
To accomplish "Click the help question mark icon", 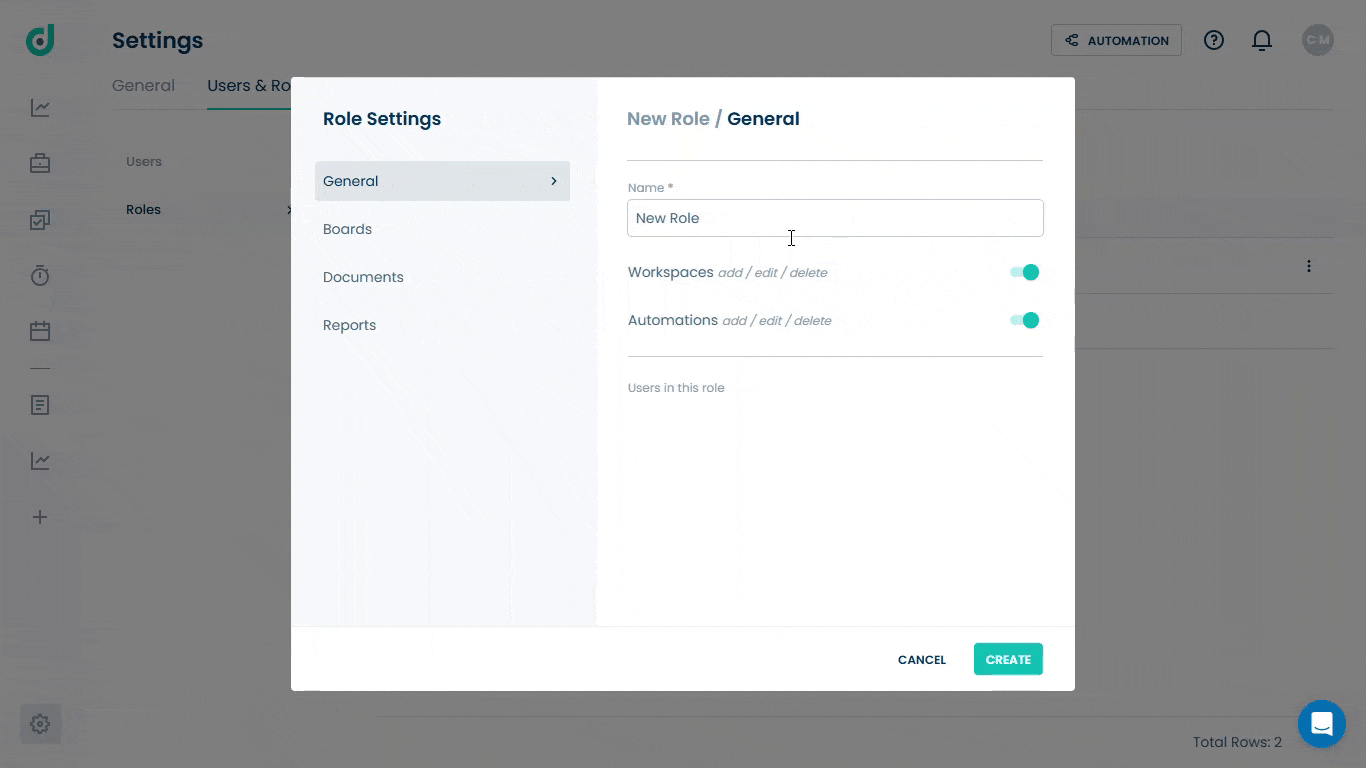I will pyautogui.click(x=1214, y=40).
